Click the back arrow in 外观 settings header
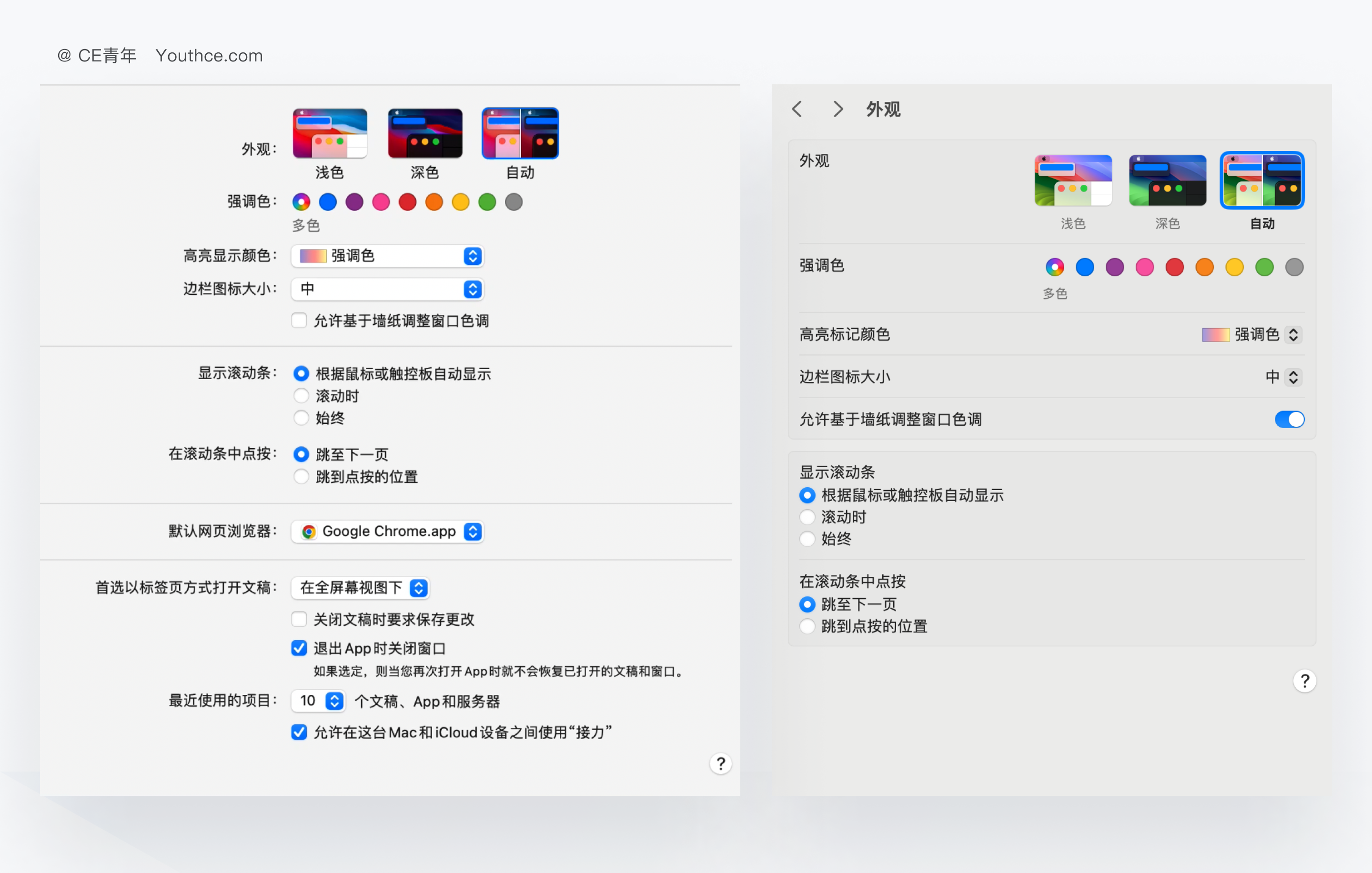The width and height of the screenshot is (1372, 873). [797, 109]
